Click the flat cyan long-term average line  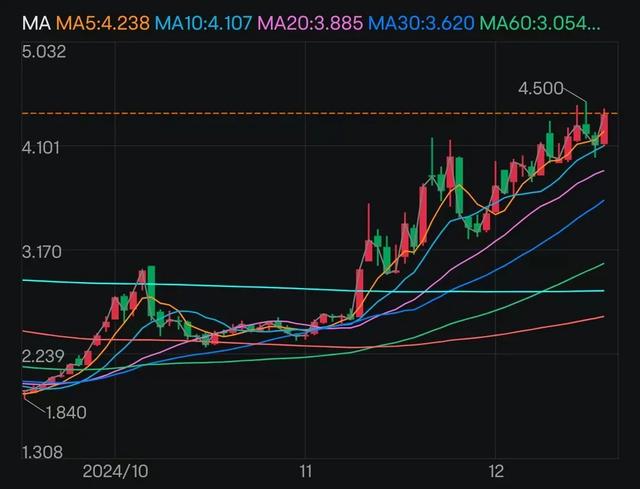[x=300, y=288]
